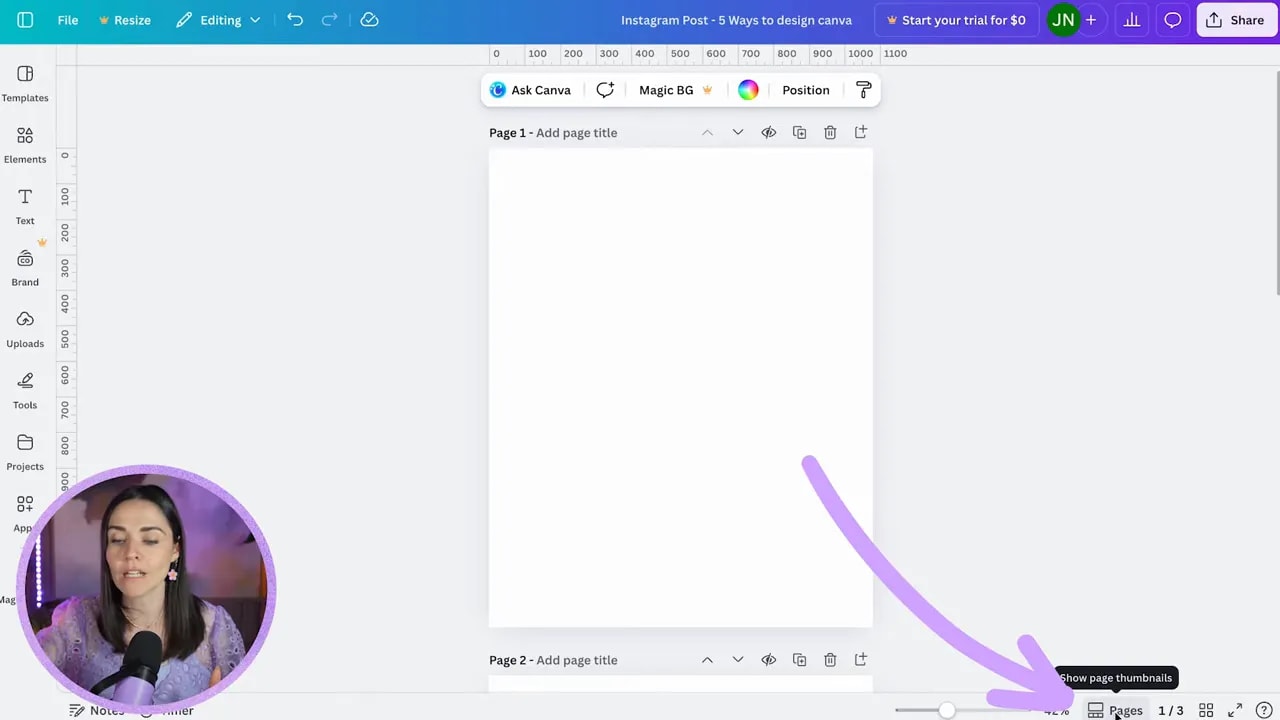Image resolution: width=1280 pixels, height=720 pixels.
Task: Toggle the Notes panel
Action: pyautogui.click(x=97, y=710)
